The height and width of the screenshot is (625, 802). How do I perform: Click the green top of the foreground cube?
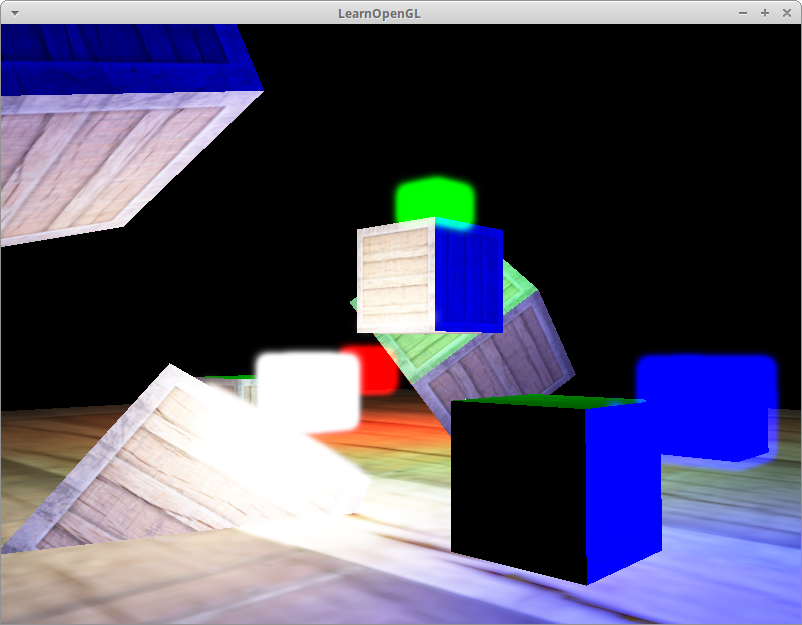click(545, 402)
